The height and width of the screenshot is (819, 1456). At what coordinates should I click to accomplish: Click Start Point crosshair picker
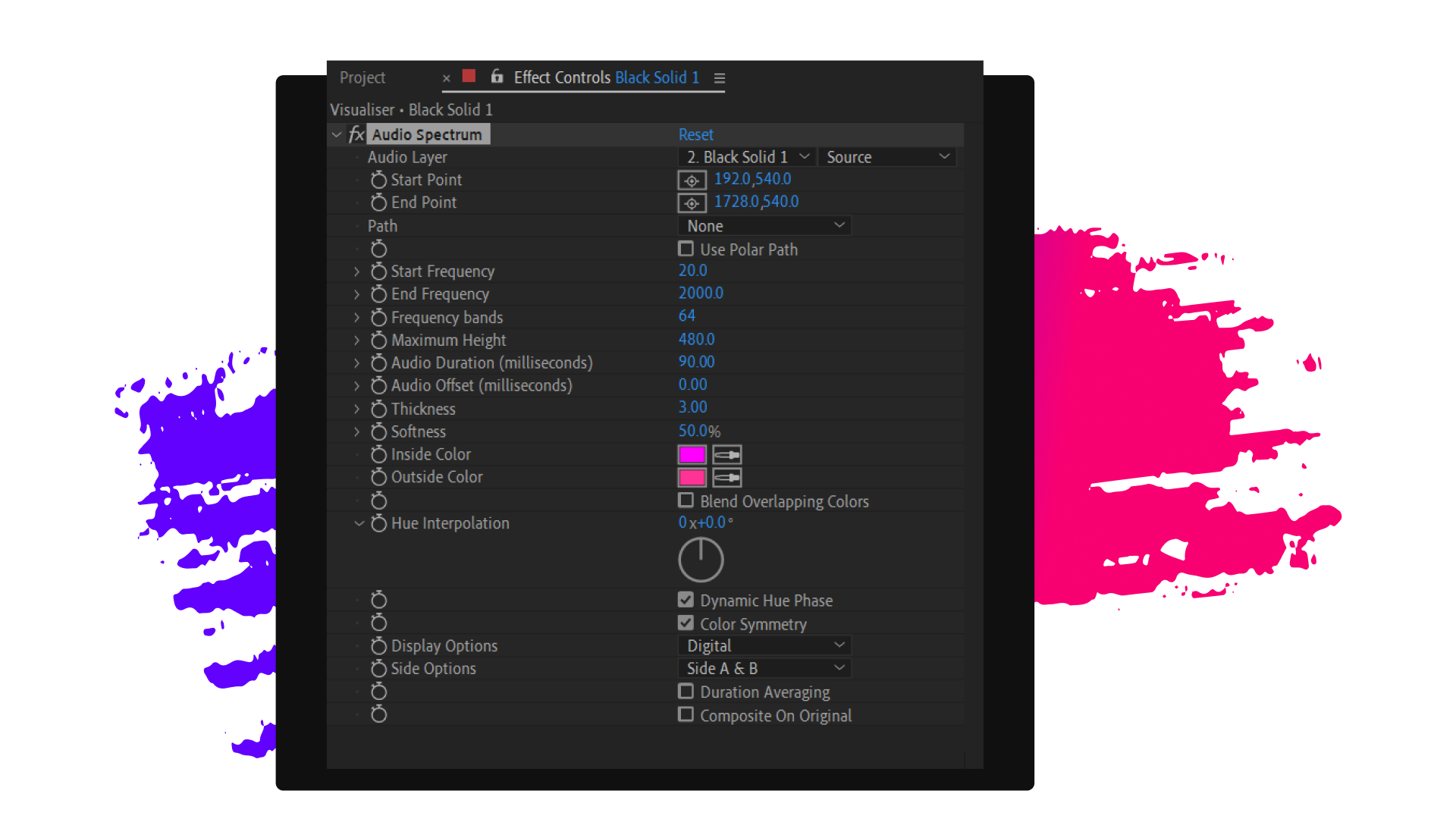click(x=692, y=180)
